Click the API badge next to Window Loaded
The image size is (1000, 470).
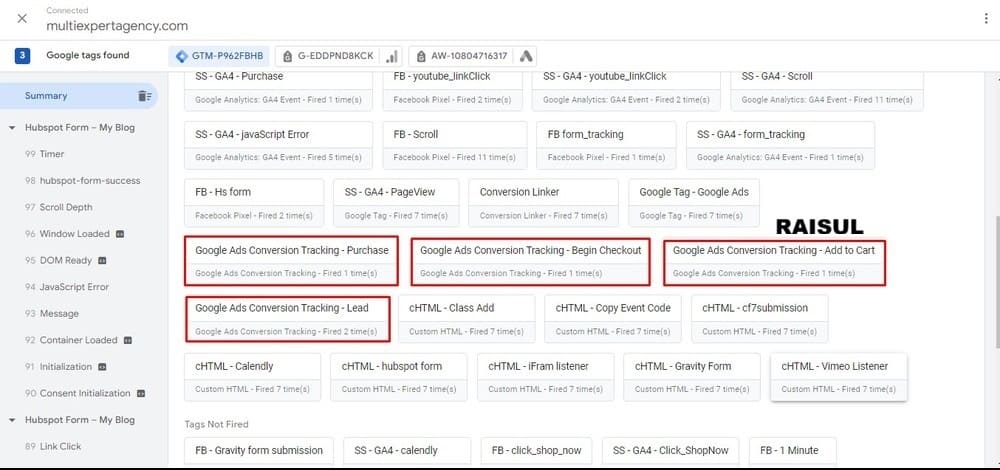(x=121, y=234)
